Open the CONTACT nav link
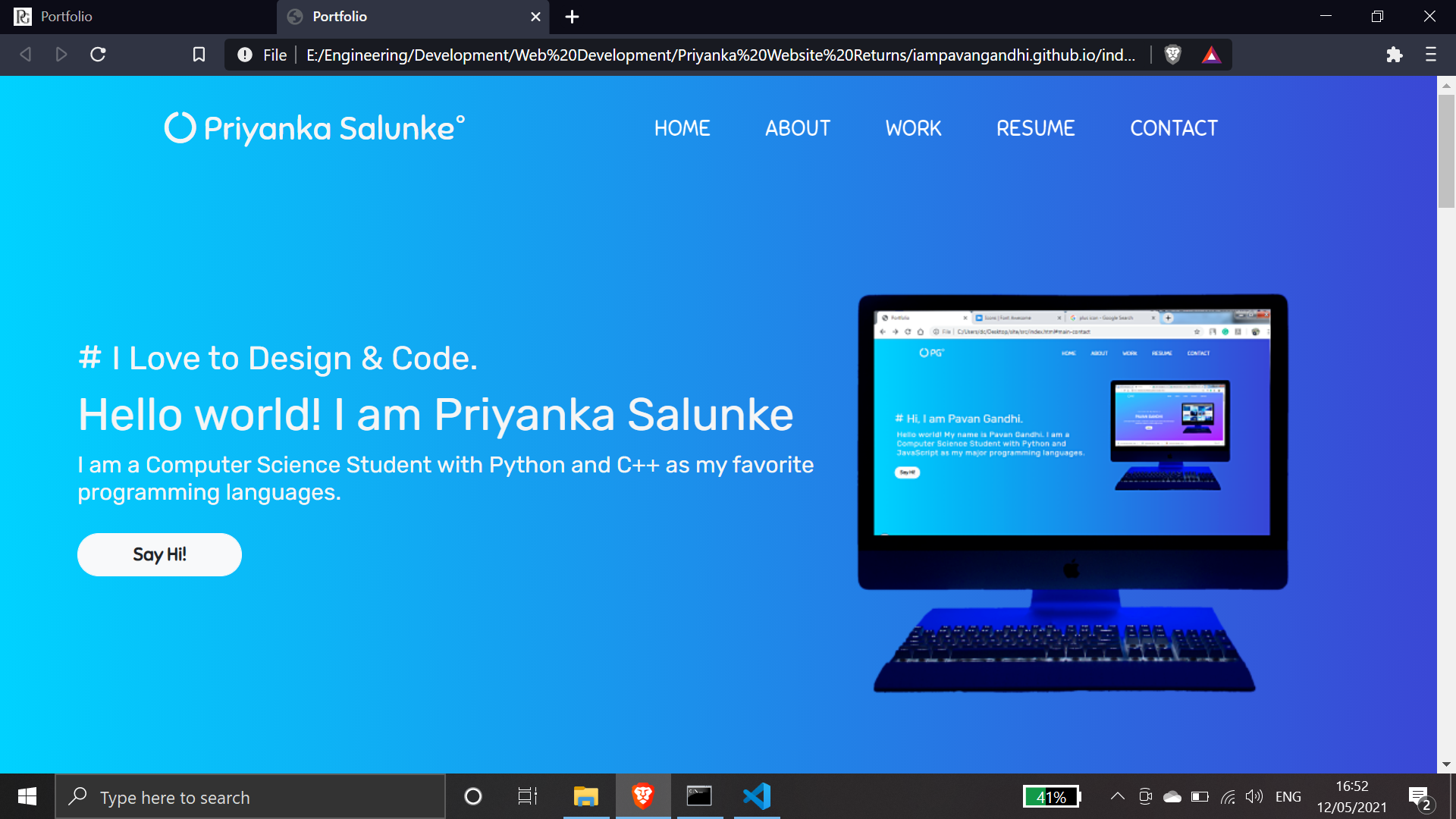1456x819 pixels. (1173, 128)
